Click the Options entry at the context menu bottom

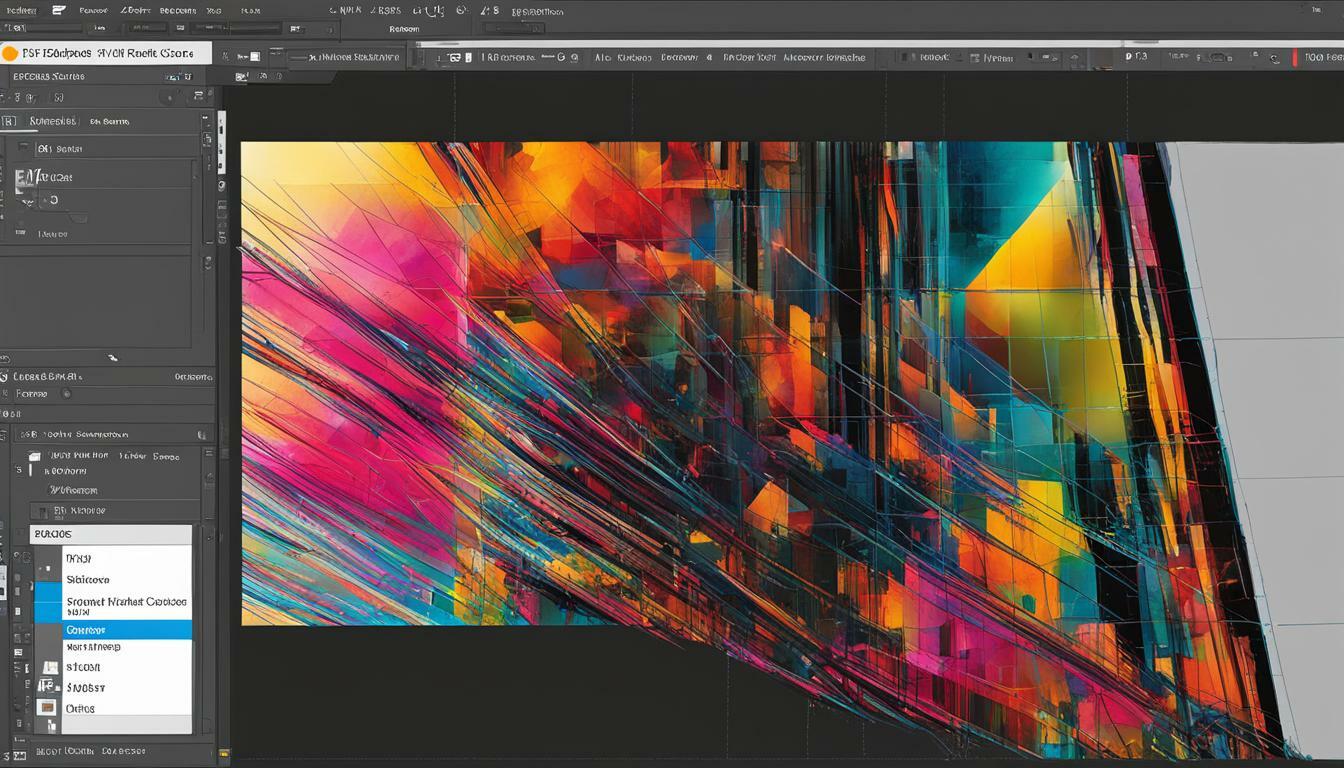coord(112,708)
